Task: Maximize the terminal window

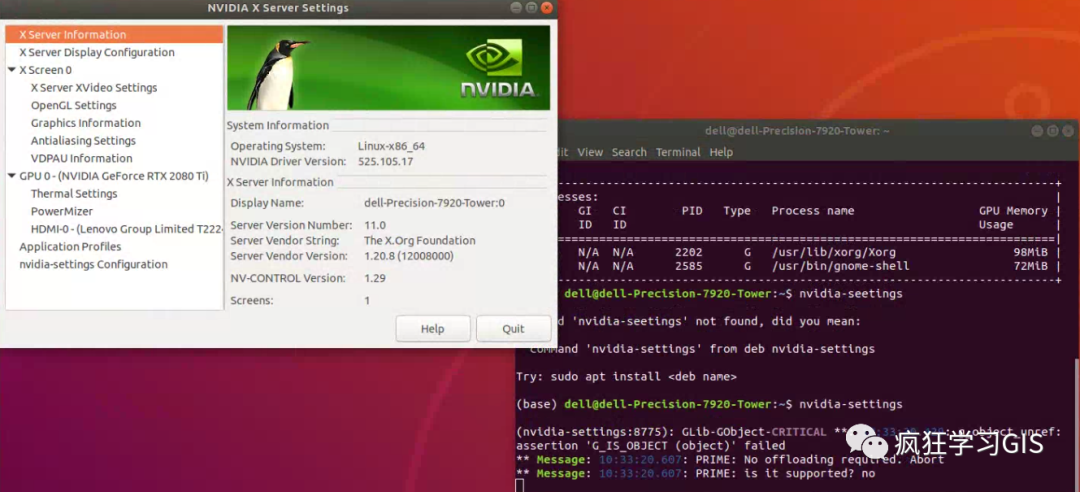Action: (x=1052, y=131)
